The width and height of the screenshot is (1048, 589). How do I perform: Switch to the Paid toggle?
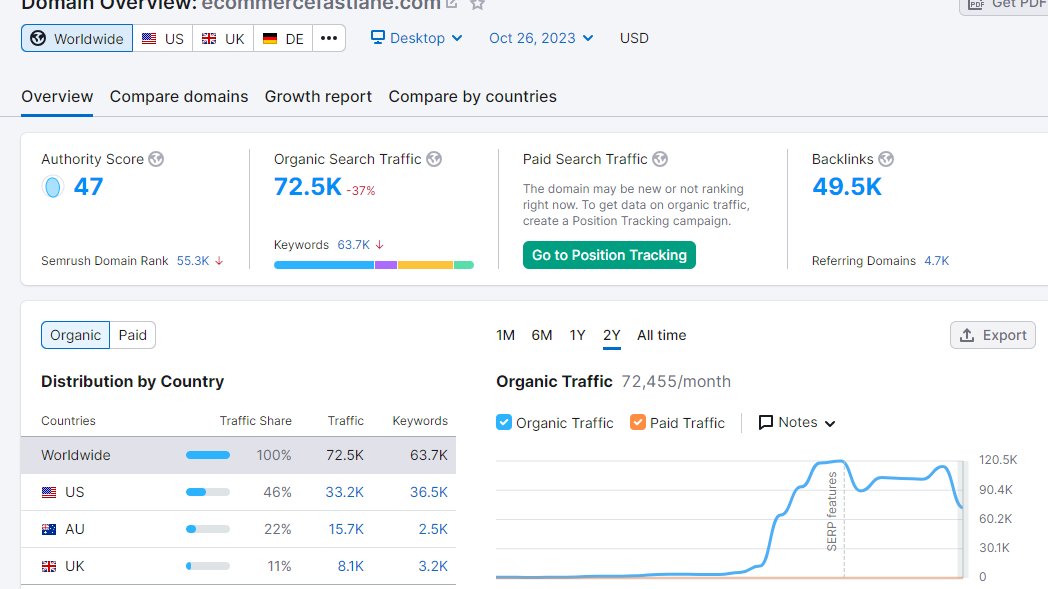click(132, 335)
